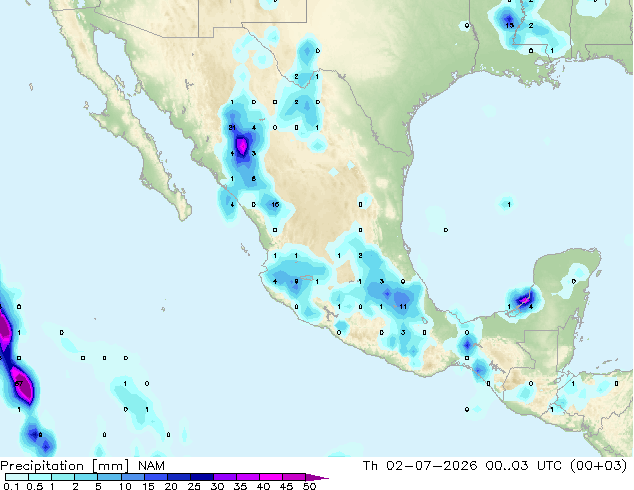The width and height of the screenshot is (634, 490).
Task: Click the "00..03 UTC" time range text
Action: pyautogui.click(x=524, y=466)
